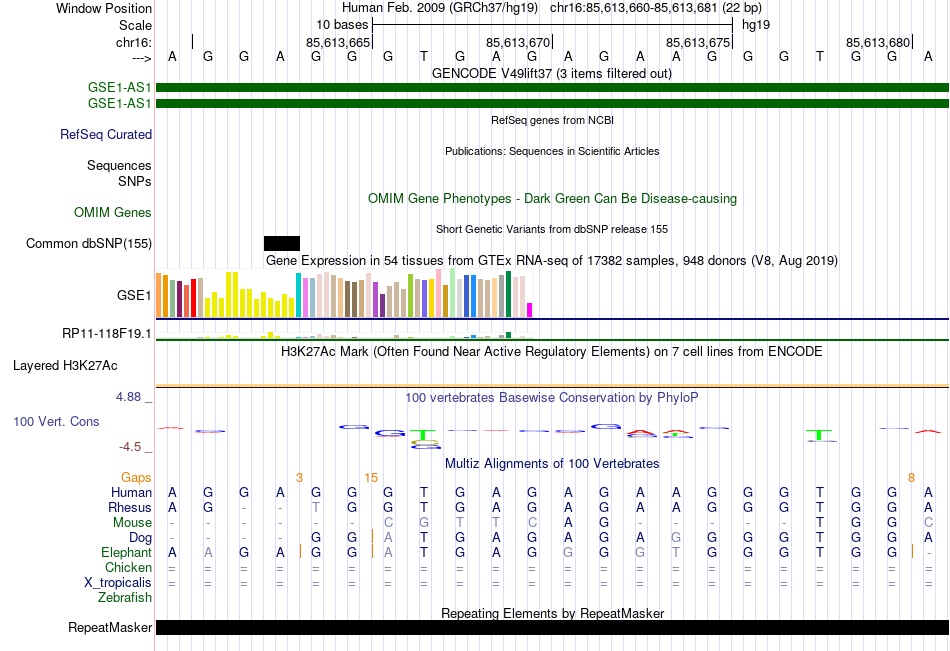The image size is (950, 651).
Task: Click Multiz Alignments of 100 Vertebrates title
Action: pyautogui.click(x=552, y=464)
